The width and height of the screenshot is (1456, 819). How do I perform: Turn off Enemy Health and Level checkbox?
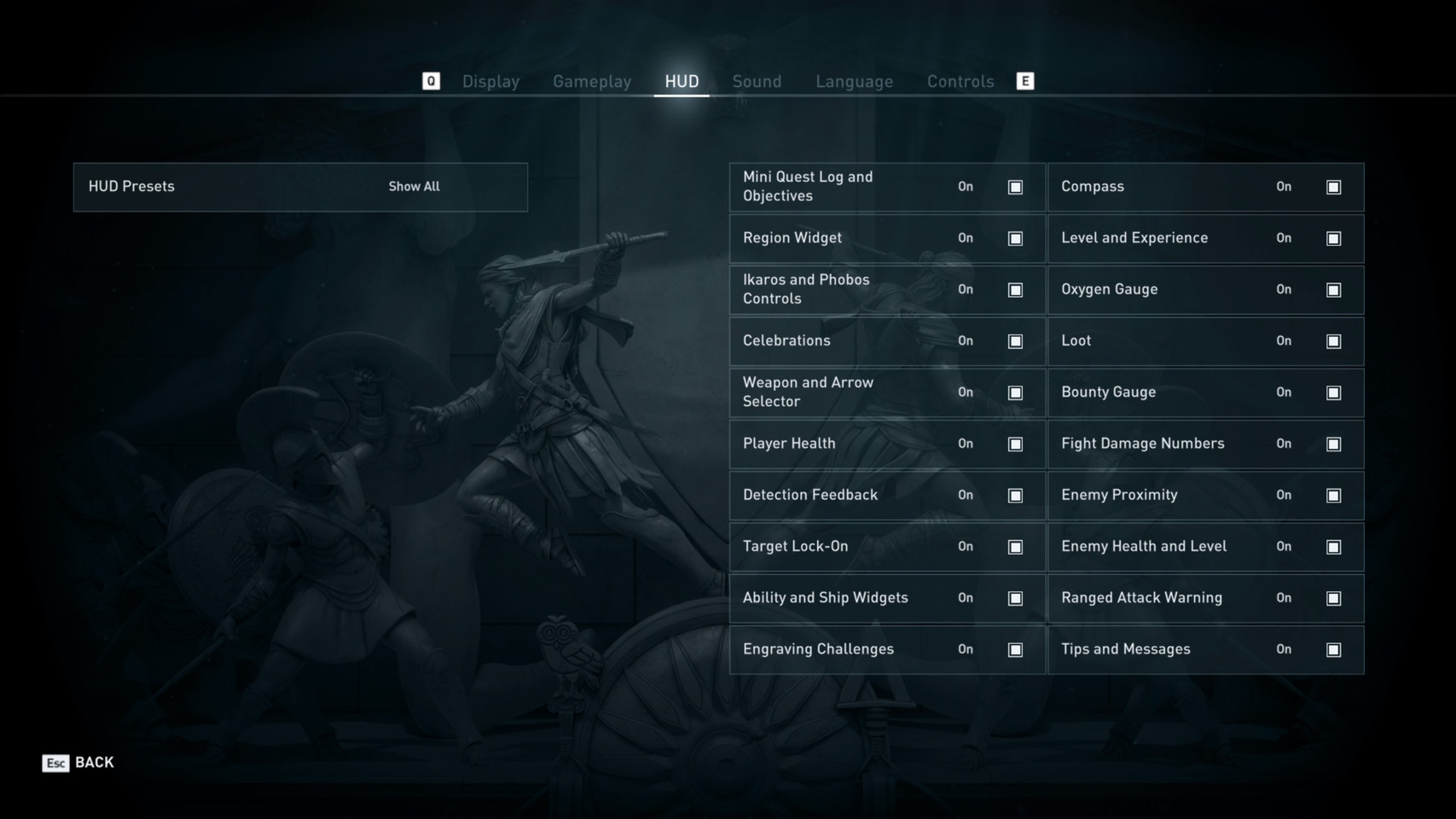click(x=1334, y=547)
